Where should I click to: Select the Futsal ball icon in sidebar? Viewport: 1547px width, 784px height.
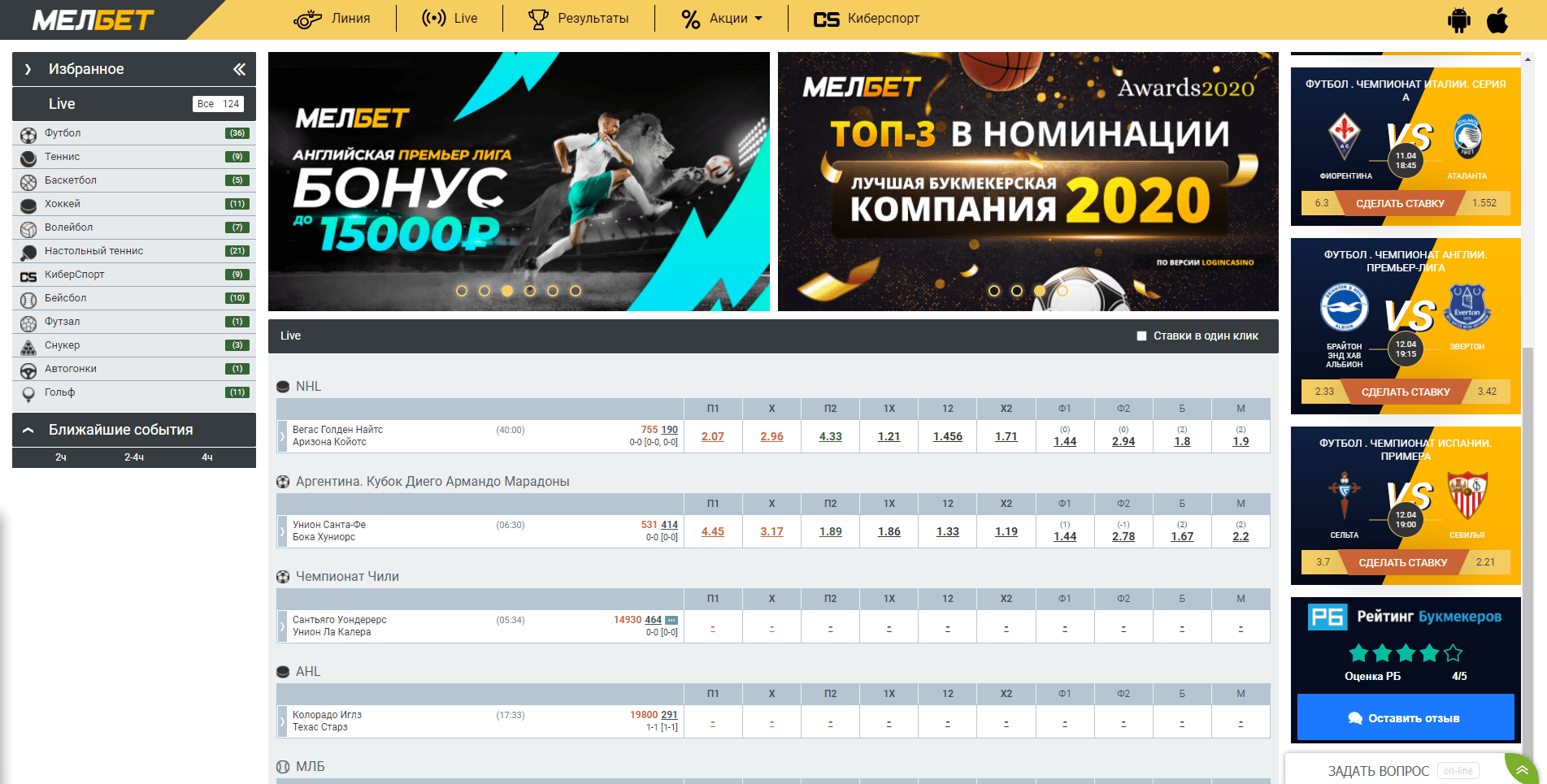click(x=28, y=323)
